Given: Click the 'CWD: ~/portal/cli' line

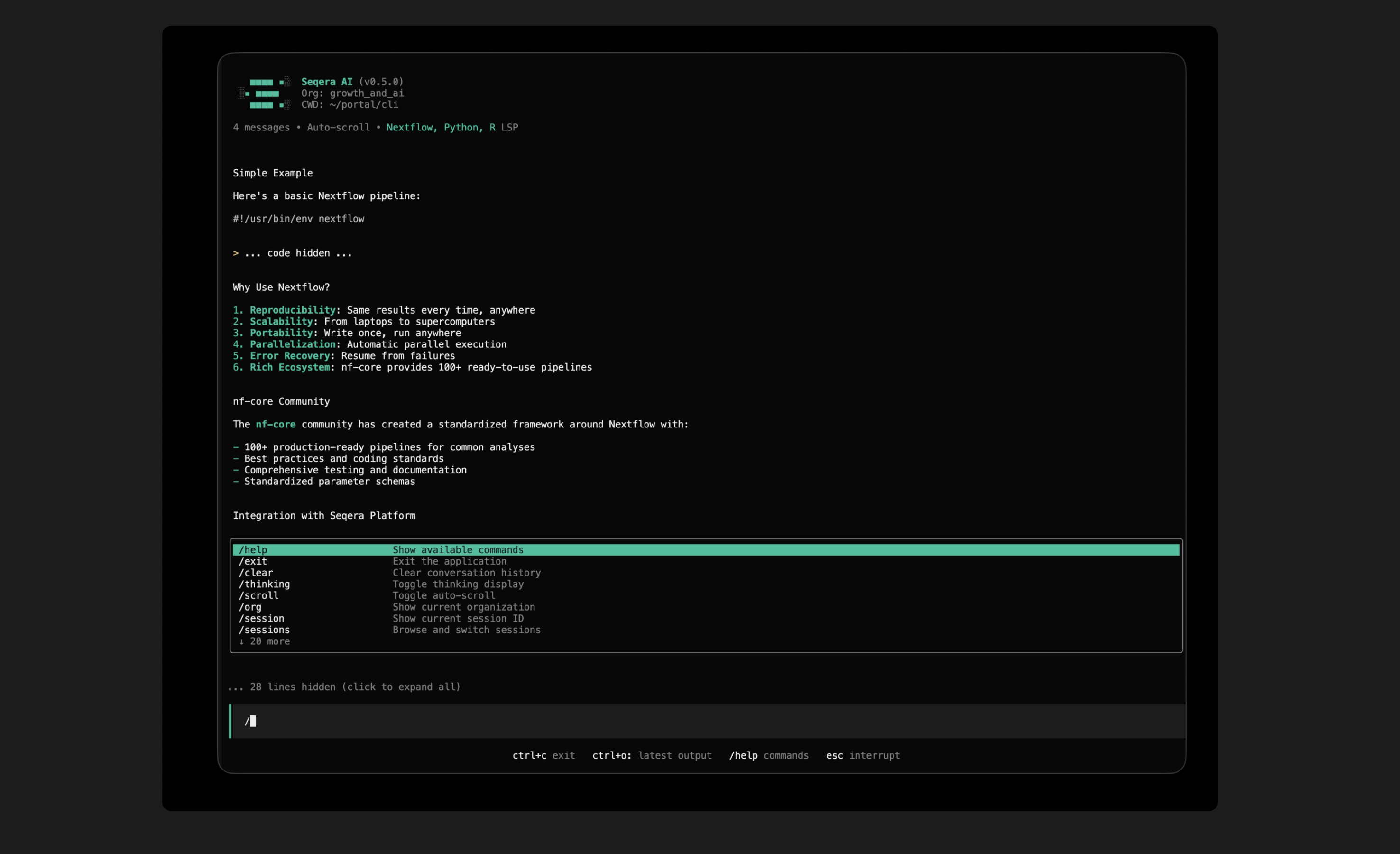Looking at the screenshot, I should pyautogui.click(x=350, y=105).
